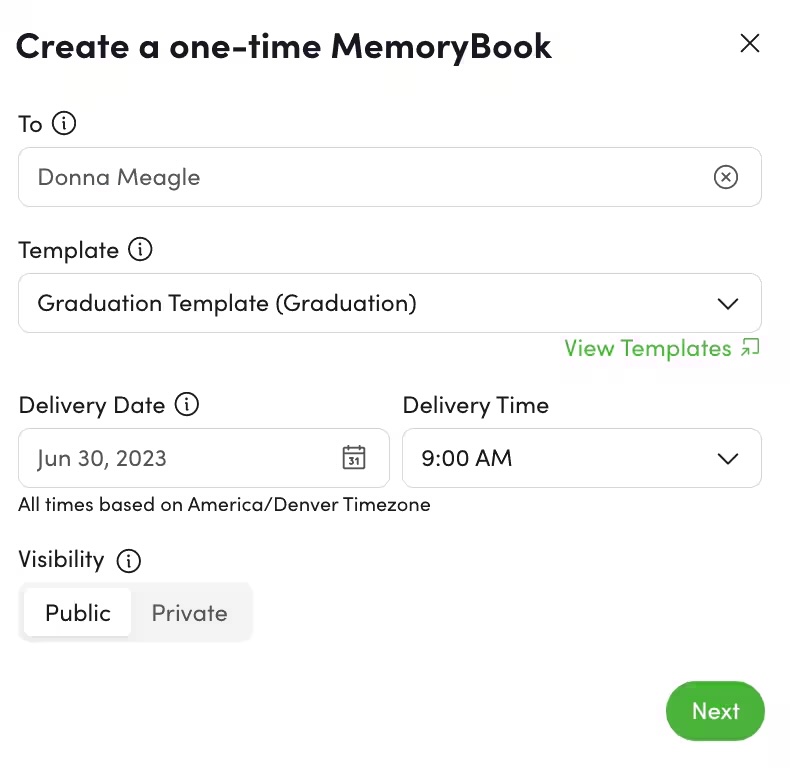790x768 pixels.
Task: Click the dialog title Create a one-time MemoryBook
Action: 284,46
